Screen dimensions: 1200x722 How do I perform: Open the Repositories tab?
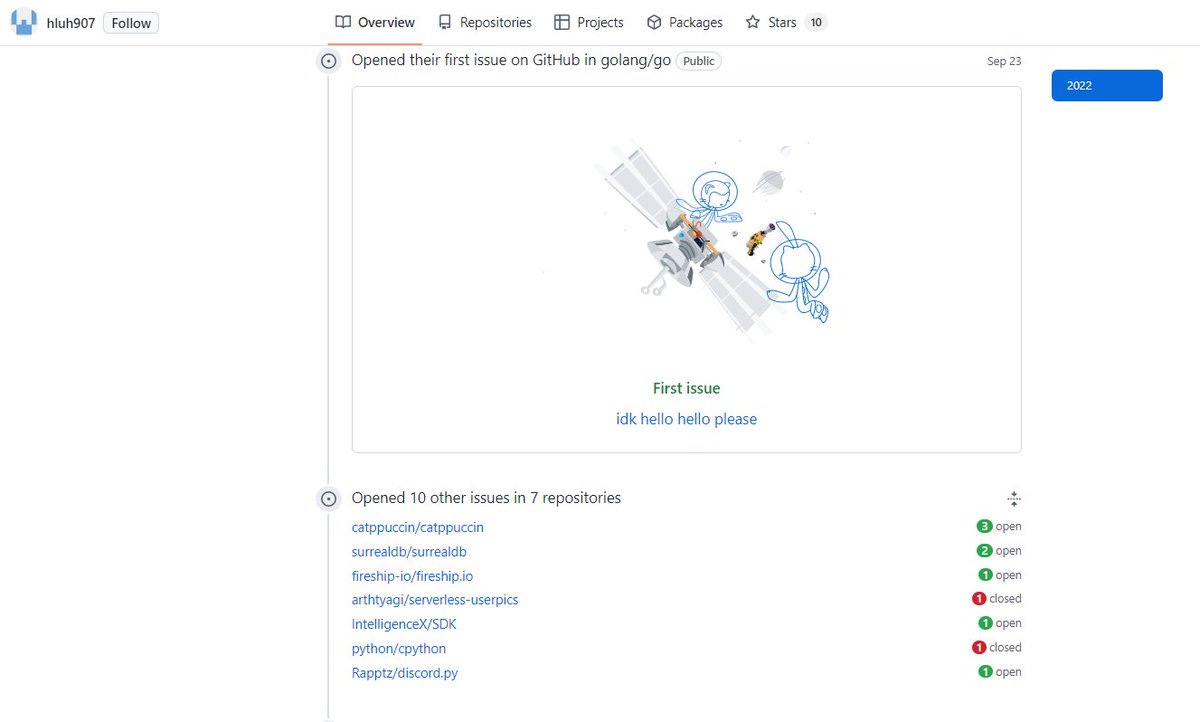[x=485, y=22]
